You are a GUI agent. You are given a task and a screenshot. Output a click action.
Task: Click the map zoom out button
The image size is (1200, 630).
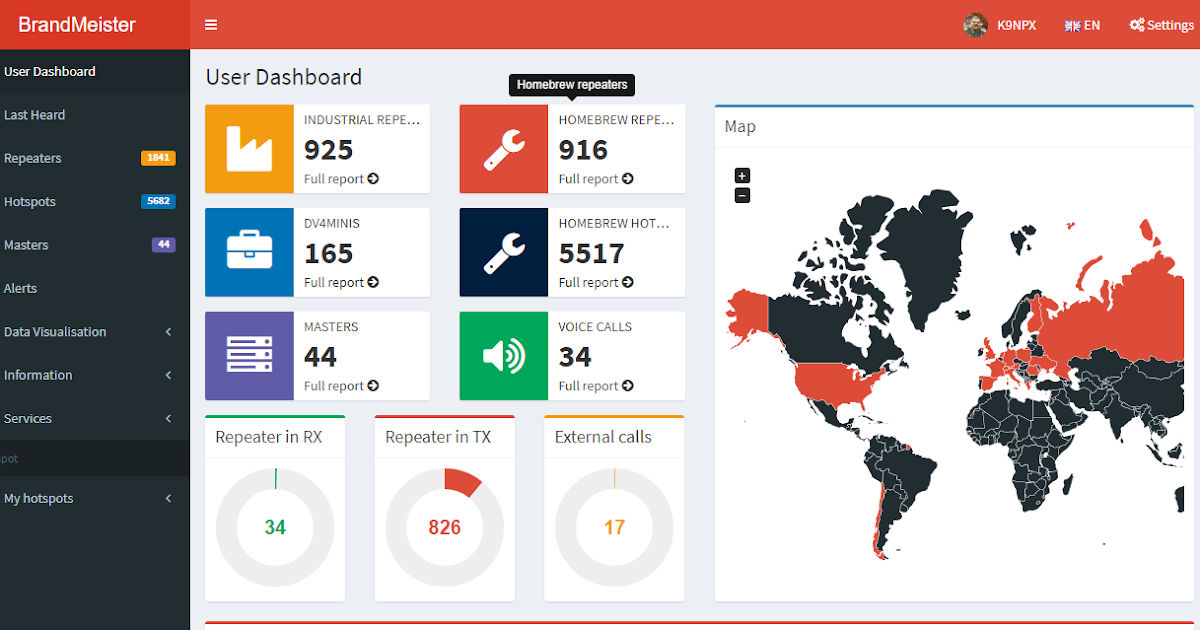742,195
